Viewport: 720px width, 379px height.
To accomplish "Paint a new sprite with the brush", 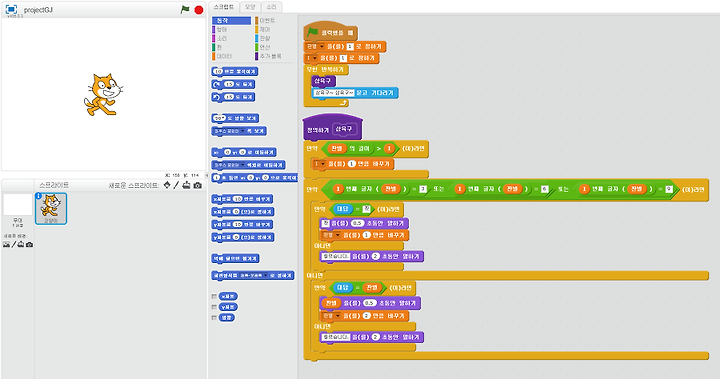I will (x=176, y=185).
